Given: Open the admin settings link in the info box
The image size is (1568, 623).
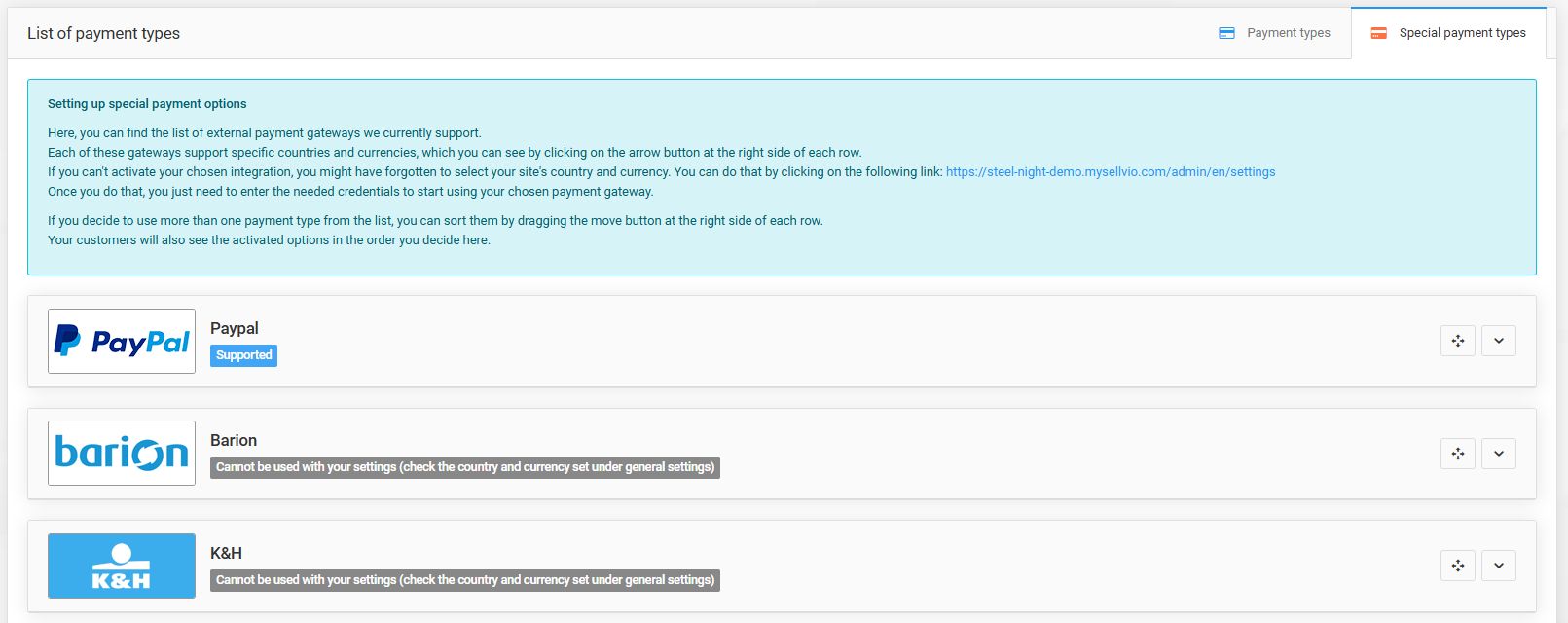Looking at the screenshot, I should 1110,172.
